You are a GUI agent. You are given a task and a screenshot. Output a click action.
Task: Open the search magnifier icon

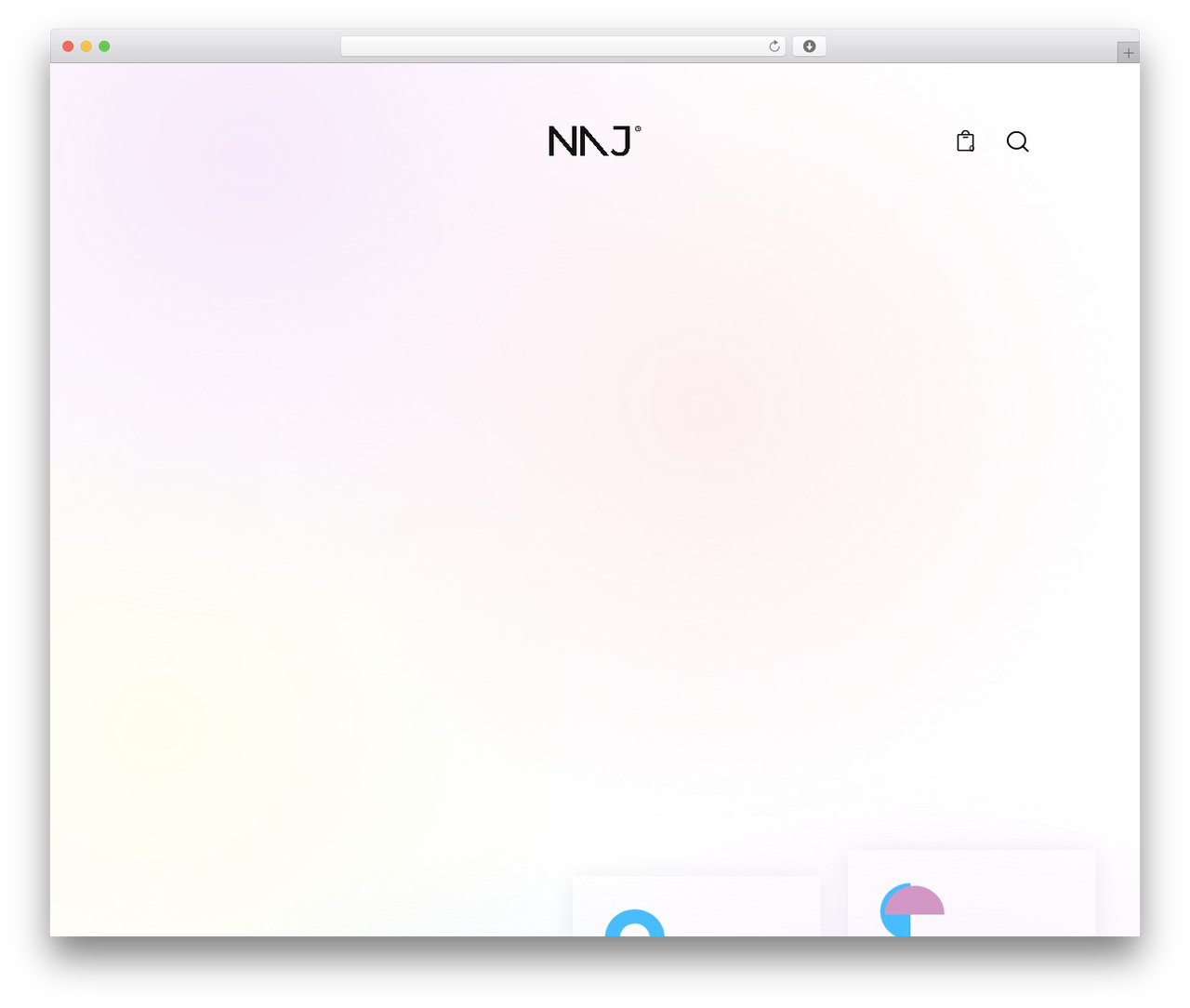coord(1018,141)
